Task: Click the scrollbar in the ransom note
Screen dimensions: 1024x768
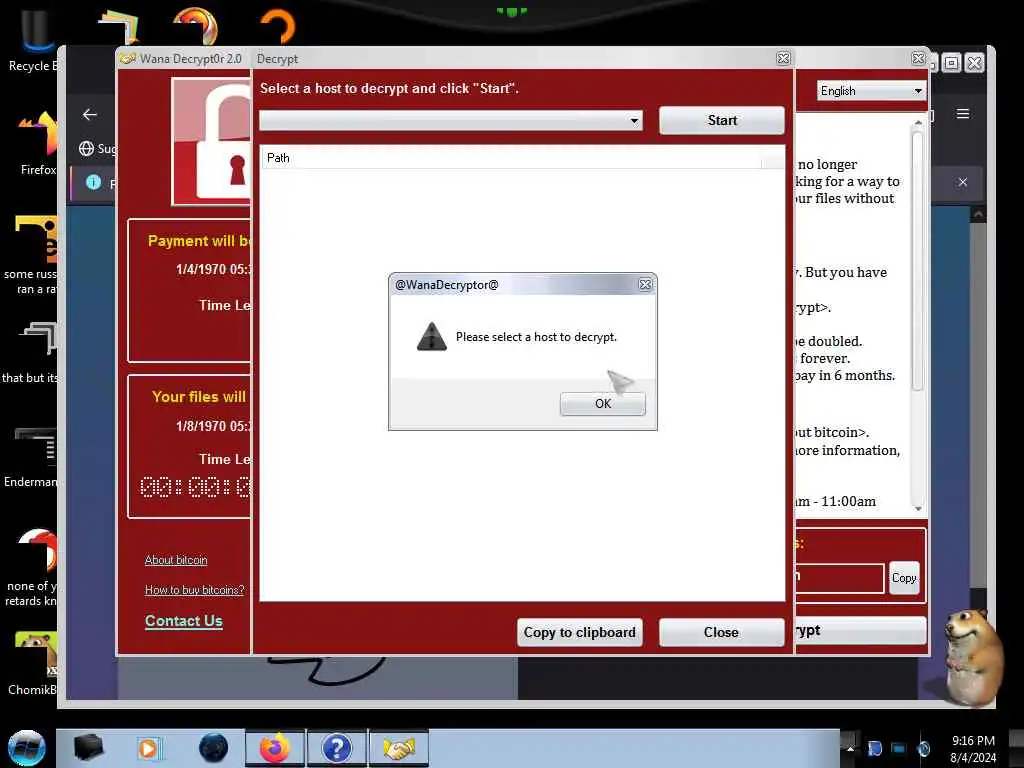Action: pyautogui.click(x=917, y=261)
